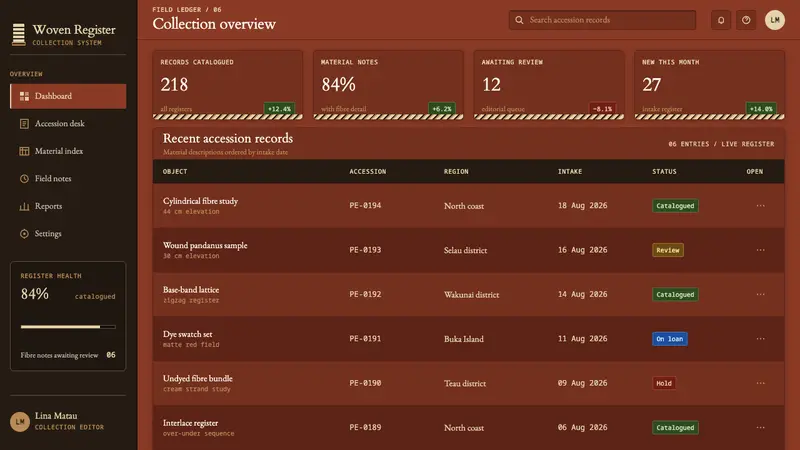Click Hold status badge for PE-0190

[664, 383]
